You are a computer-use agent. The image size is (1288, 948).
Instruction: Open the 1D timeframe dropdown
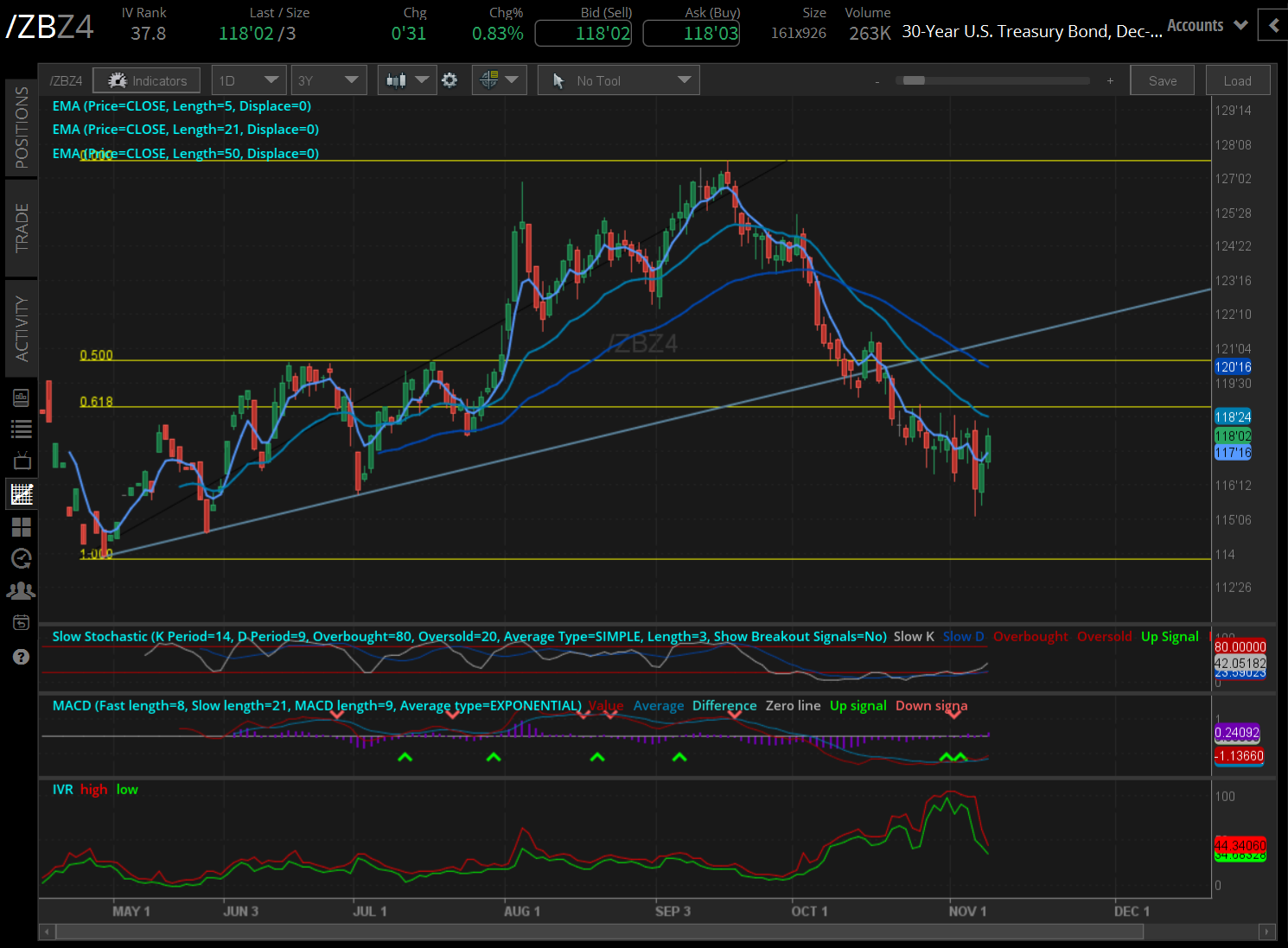click(x=249, y=80)
